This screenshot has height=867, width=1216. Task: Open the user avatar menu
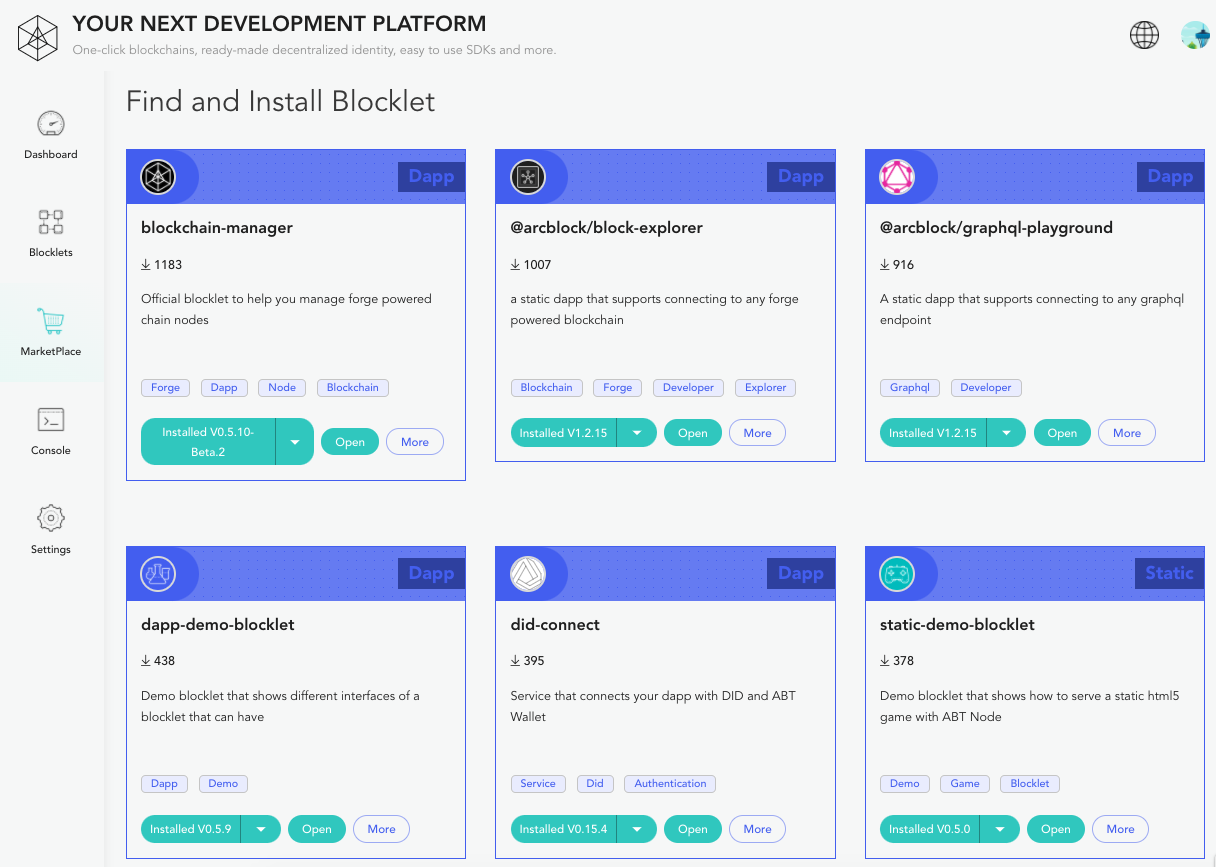[x=1195, y=35]
